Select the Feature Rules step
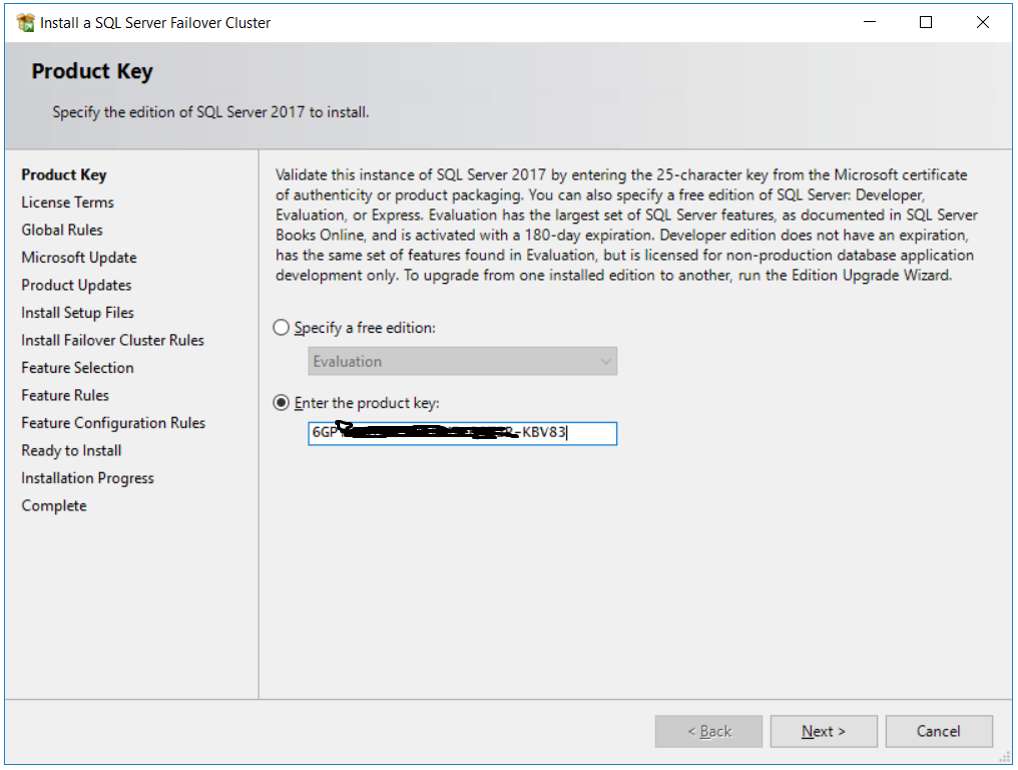 coord(65,395)
